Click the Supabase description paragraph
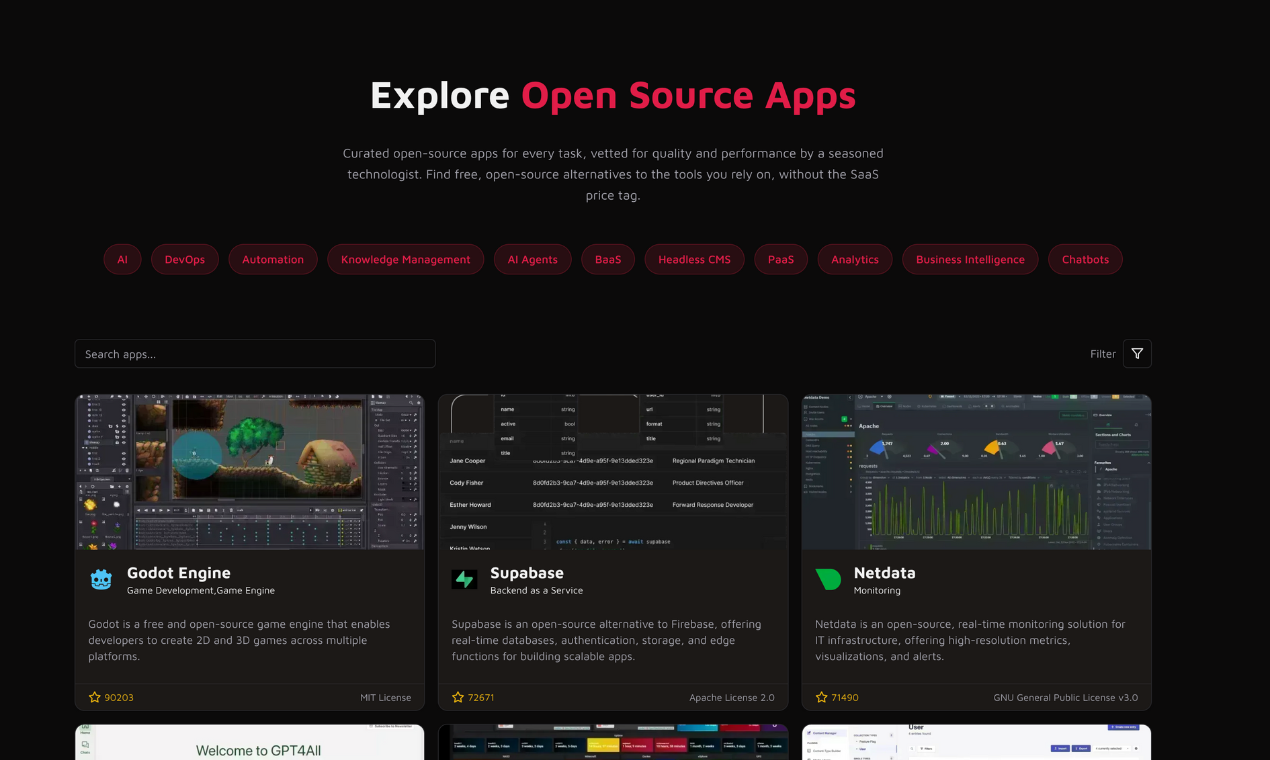Screen dimensions: 1270x760 click(606, 640)
